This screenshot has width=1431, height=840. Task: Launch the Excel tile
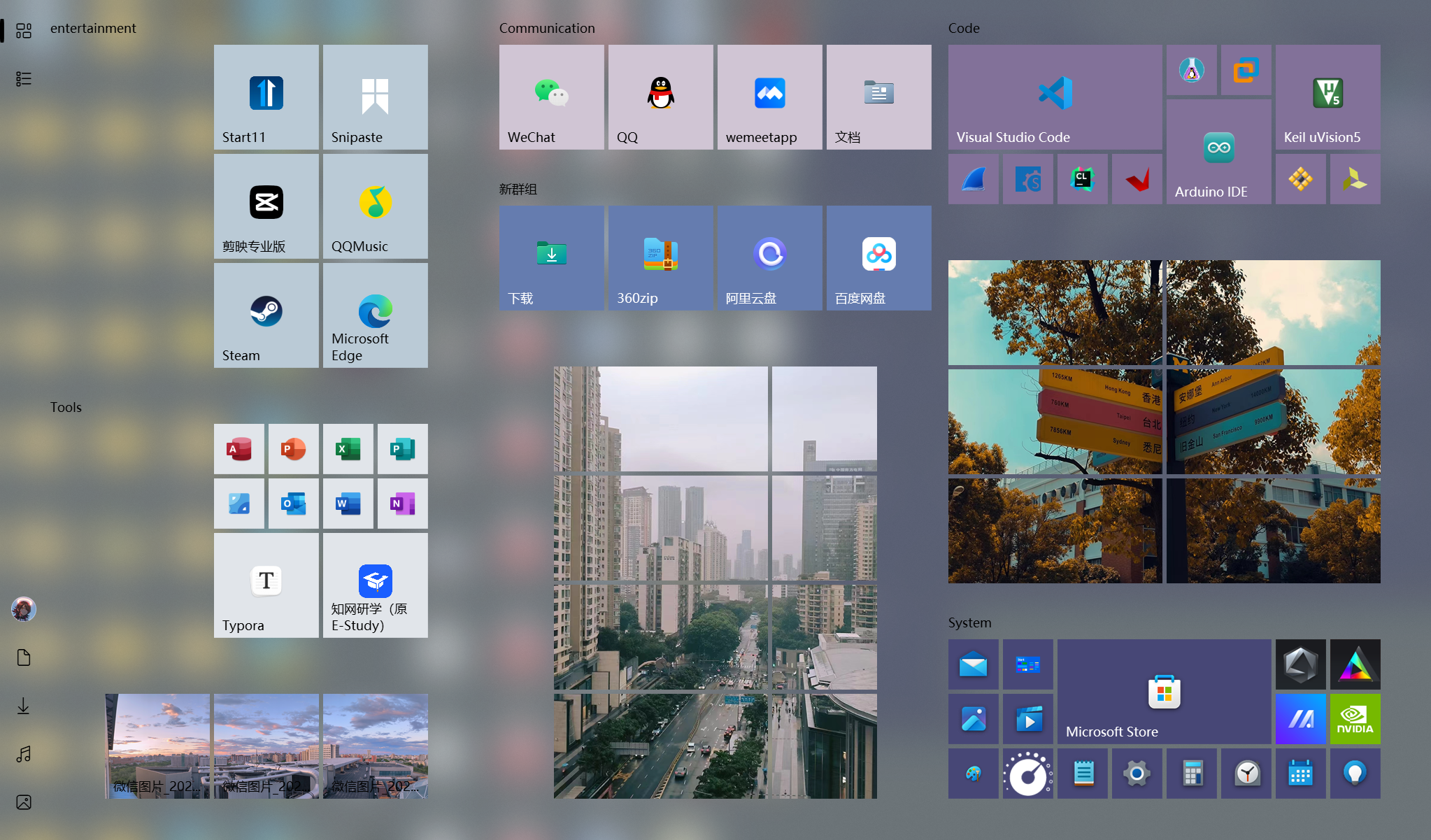tap(348, 449)
